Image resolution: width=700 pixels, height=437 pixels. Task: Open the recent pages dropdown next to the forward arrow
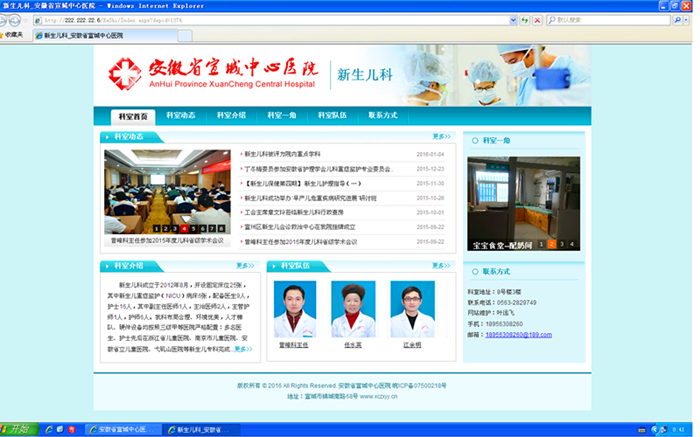tap(25, 21)
